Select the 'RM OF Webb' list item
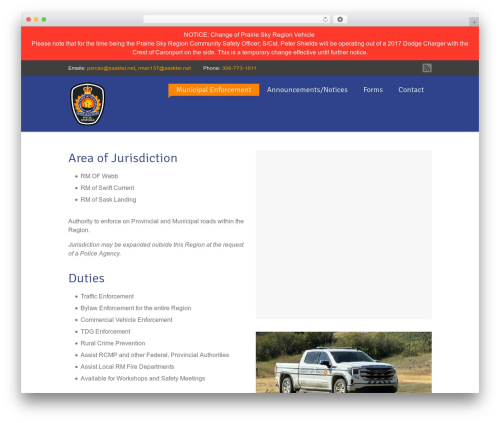 [x=99, y=176]
